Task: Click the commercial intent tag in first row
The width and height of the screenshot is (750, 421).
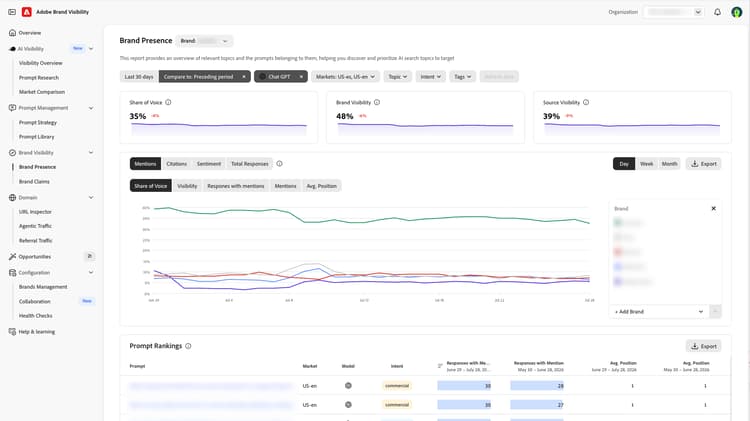Action: pyautogui.click(x=397, y=386)
